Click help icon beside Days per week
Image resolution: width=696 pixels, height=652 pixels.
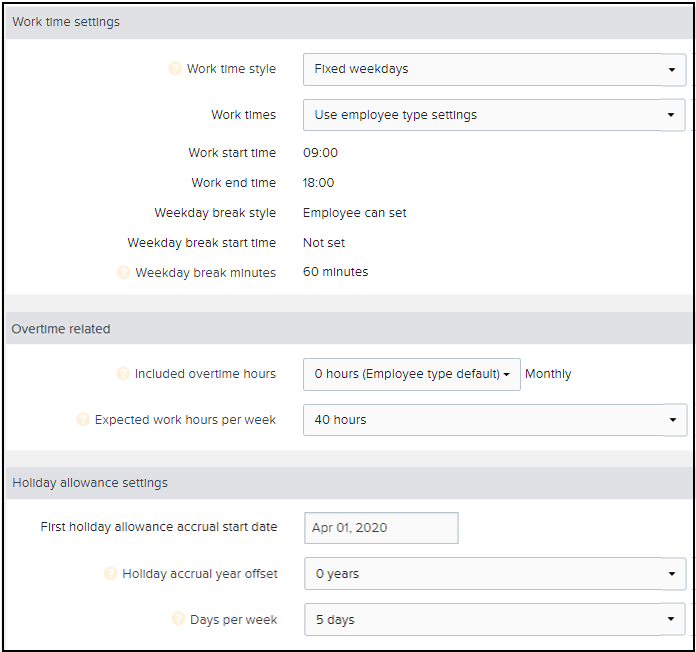click(x=178, y=618)
